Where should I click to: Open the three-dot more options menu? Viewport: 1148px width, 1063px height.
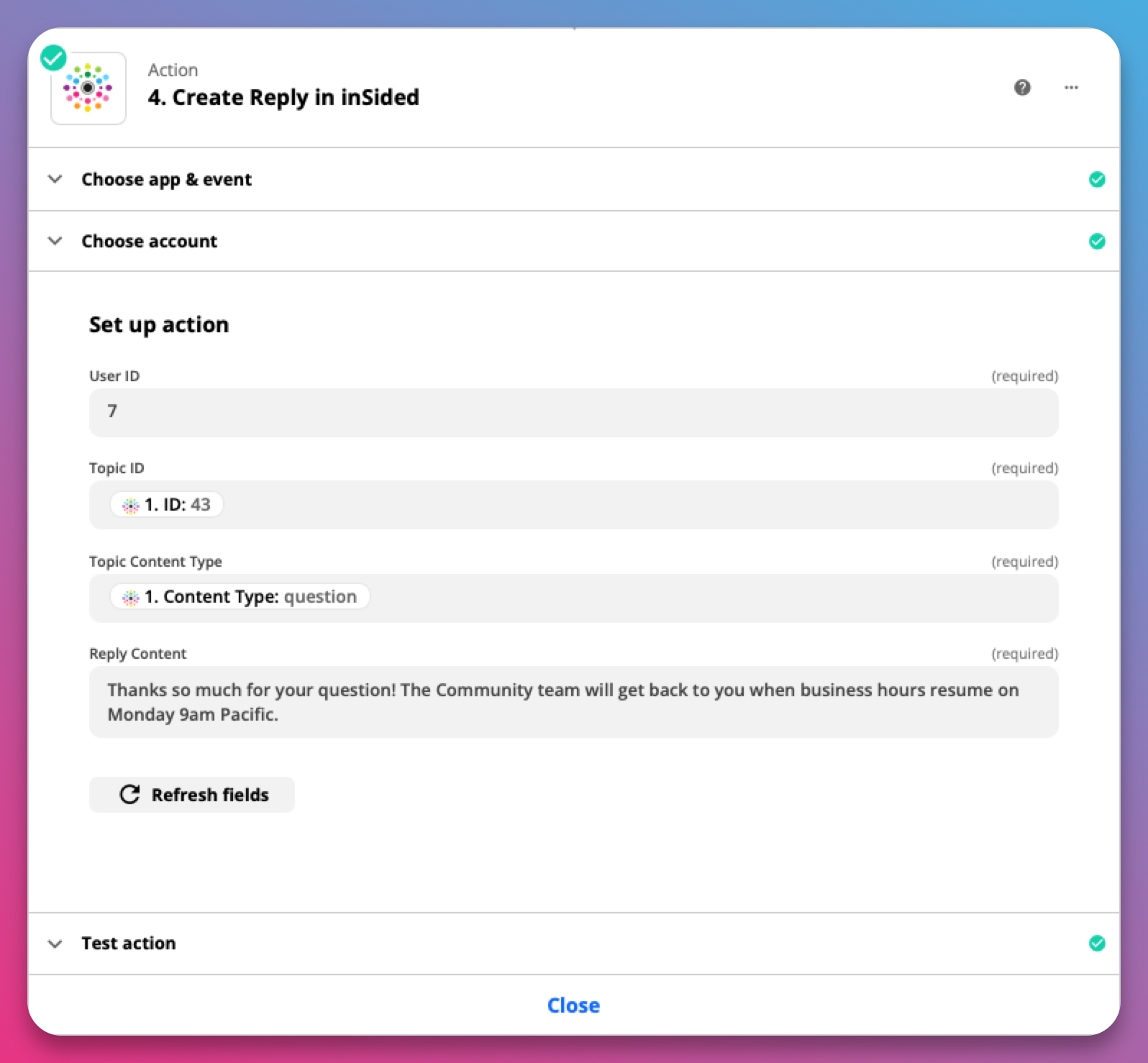point(1071,88)
